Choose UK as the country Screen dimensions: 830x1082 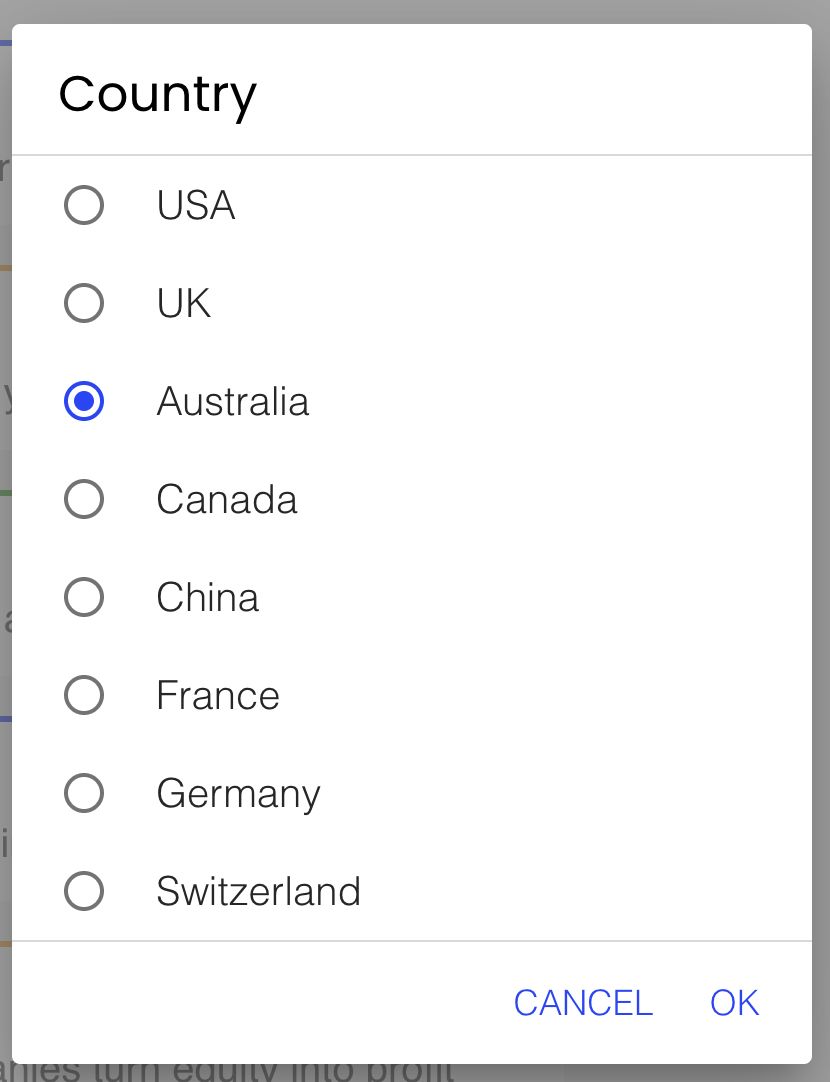(x=84, y=303)
